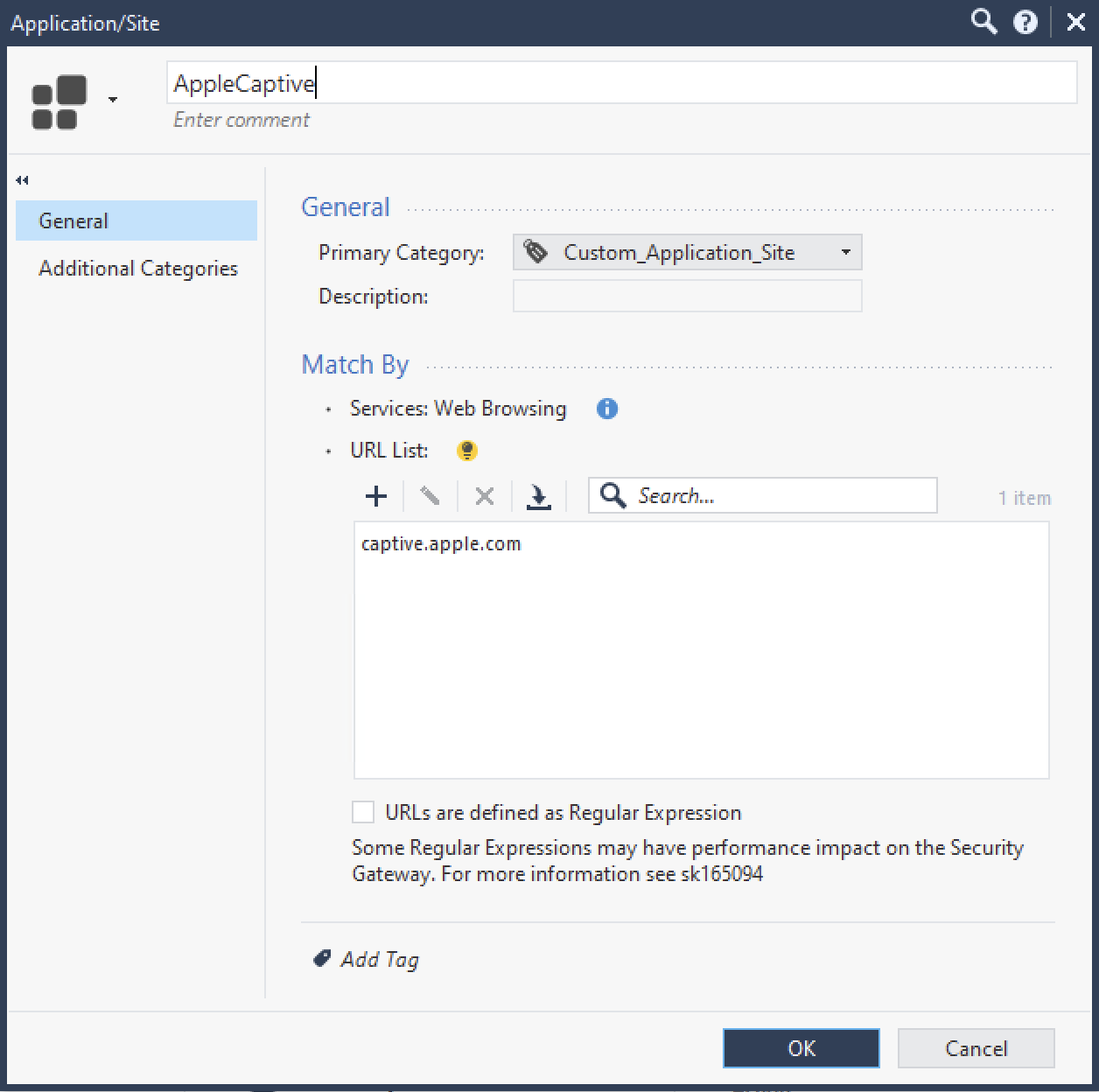Screen dimensions: 1099x1092
Task: Click the tag icon beside Add Tag
Action: pyautogui.click(x=322, y=959)
